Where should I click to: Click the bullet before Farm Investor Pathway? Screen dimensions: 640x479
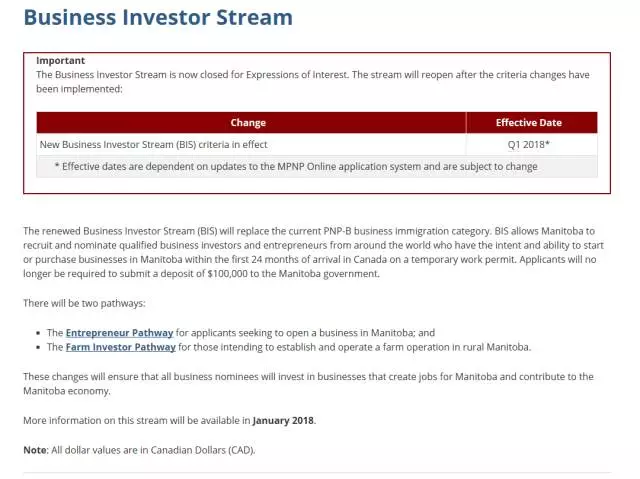37,347
